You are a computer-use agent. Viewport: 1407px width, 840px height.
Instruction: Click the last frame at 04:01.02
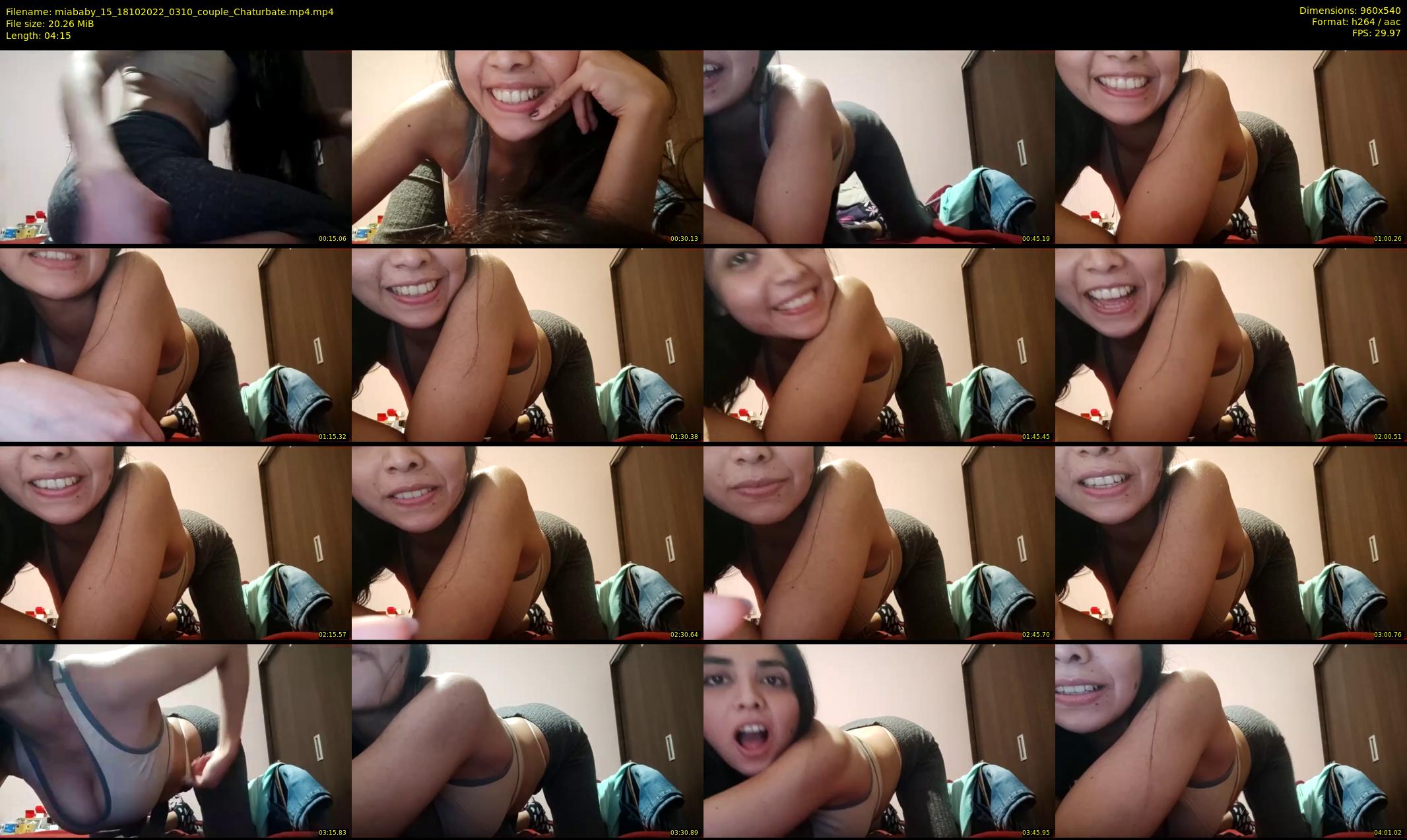pyautogui.click(x=1230, y=740)
